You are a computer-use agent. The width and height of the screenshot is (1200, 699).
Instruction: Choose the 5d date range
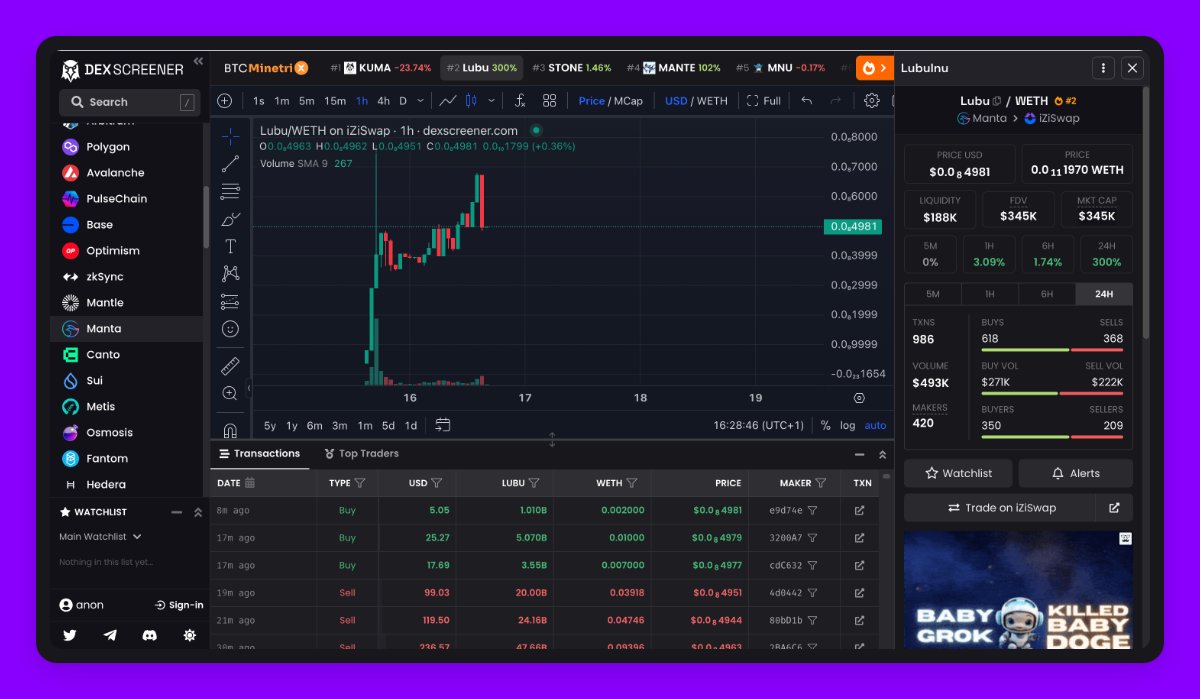[388, 425]
